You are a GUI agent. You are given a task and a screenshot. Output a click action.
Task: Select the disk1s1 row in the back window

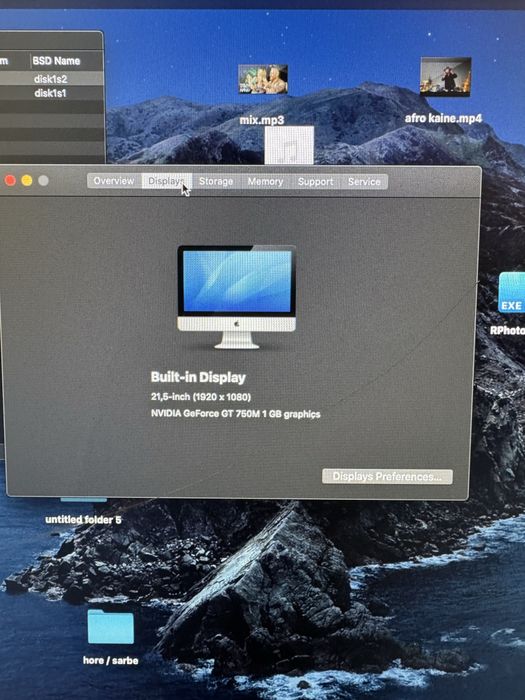[x=51, y=93]
